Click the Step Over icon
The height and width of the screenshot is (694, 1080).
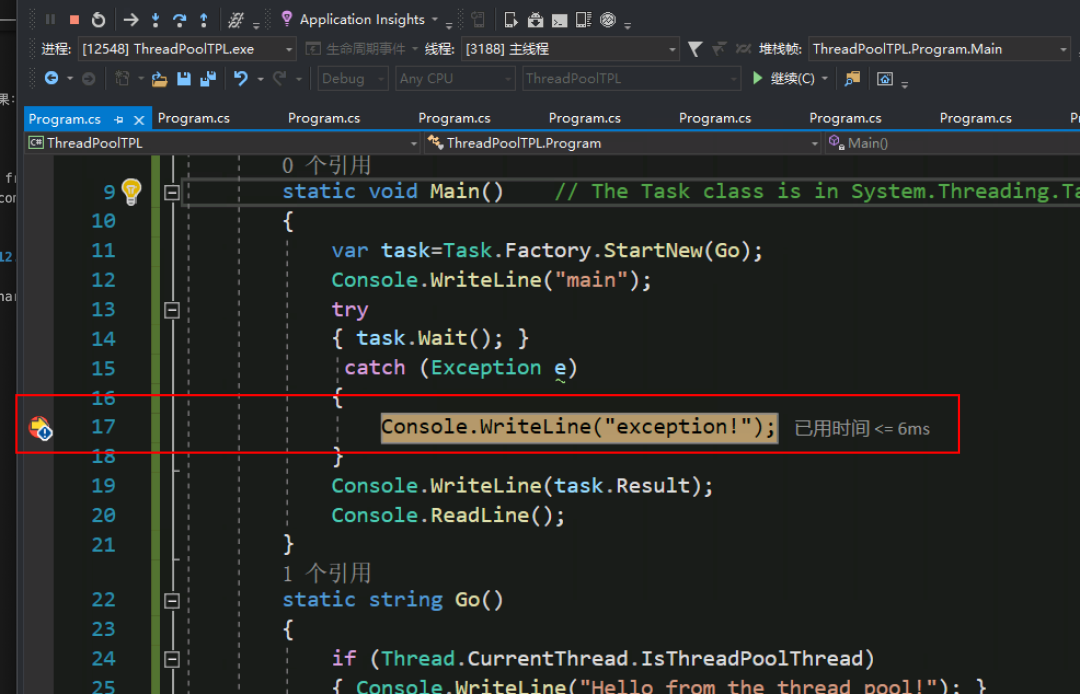click(180, 19)
